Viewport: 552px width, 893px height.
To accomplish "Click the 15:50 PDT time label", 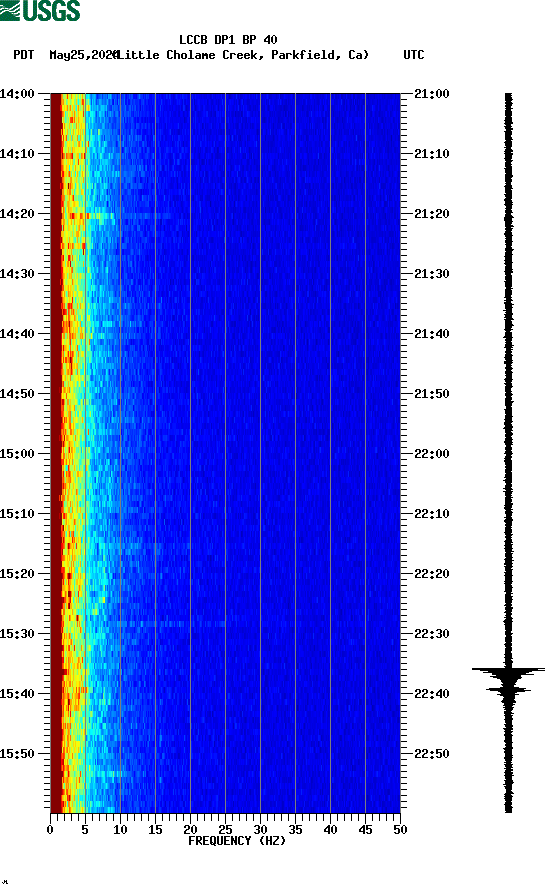I will click(17, 753).
